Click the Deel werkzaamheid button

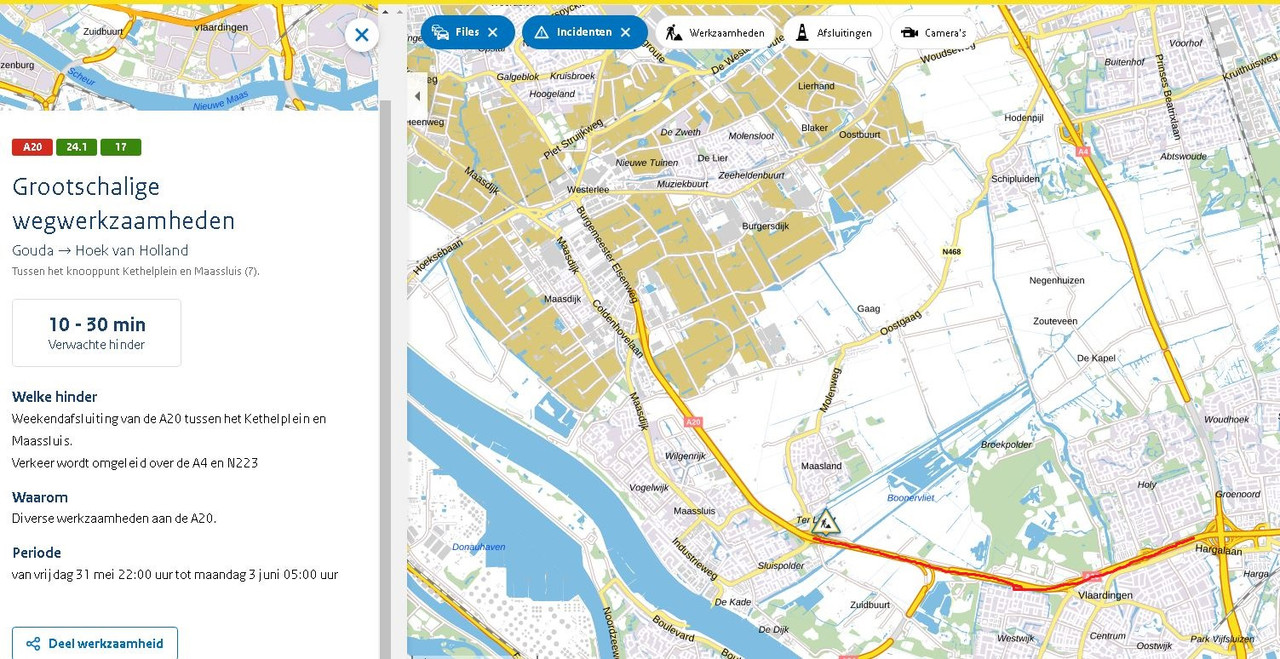95,643
